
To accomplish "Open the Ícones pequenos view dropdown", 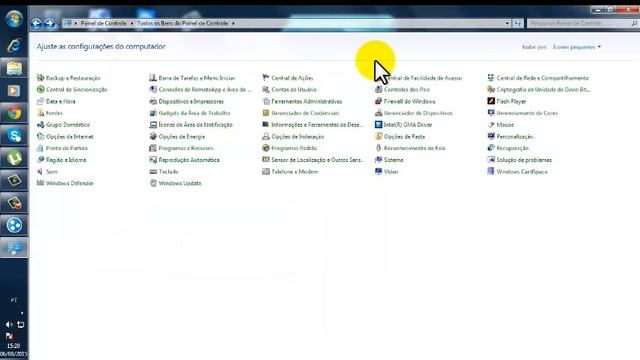I will click(577, 47).
